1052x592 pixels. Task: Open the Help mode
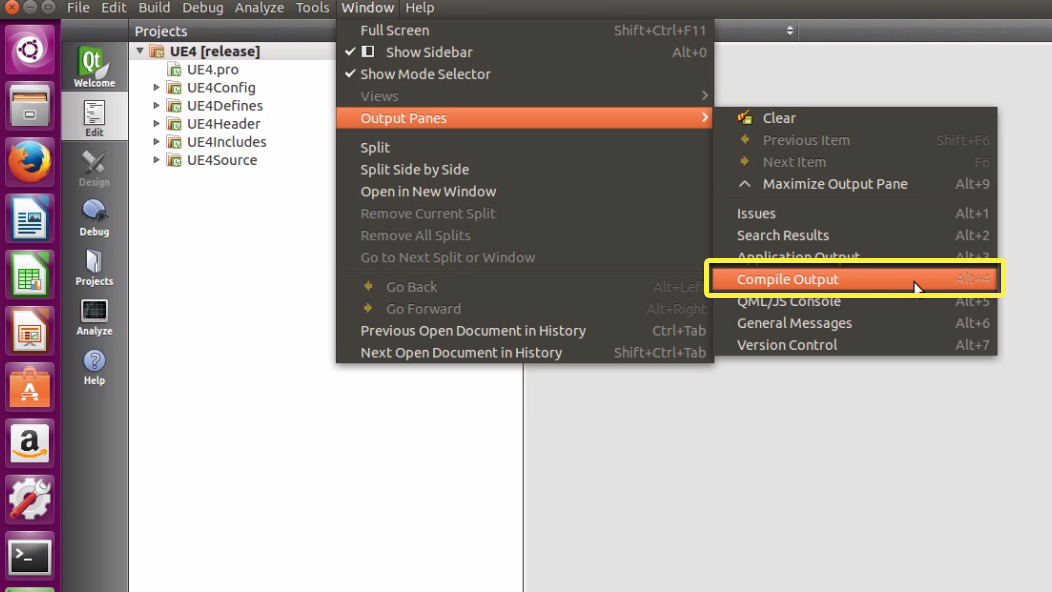[94, 366]
